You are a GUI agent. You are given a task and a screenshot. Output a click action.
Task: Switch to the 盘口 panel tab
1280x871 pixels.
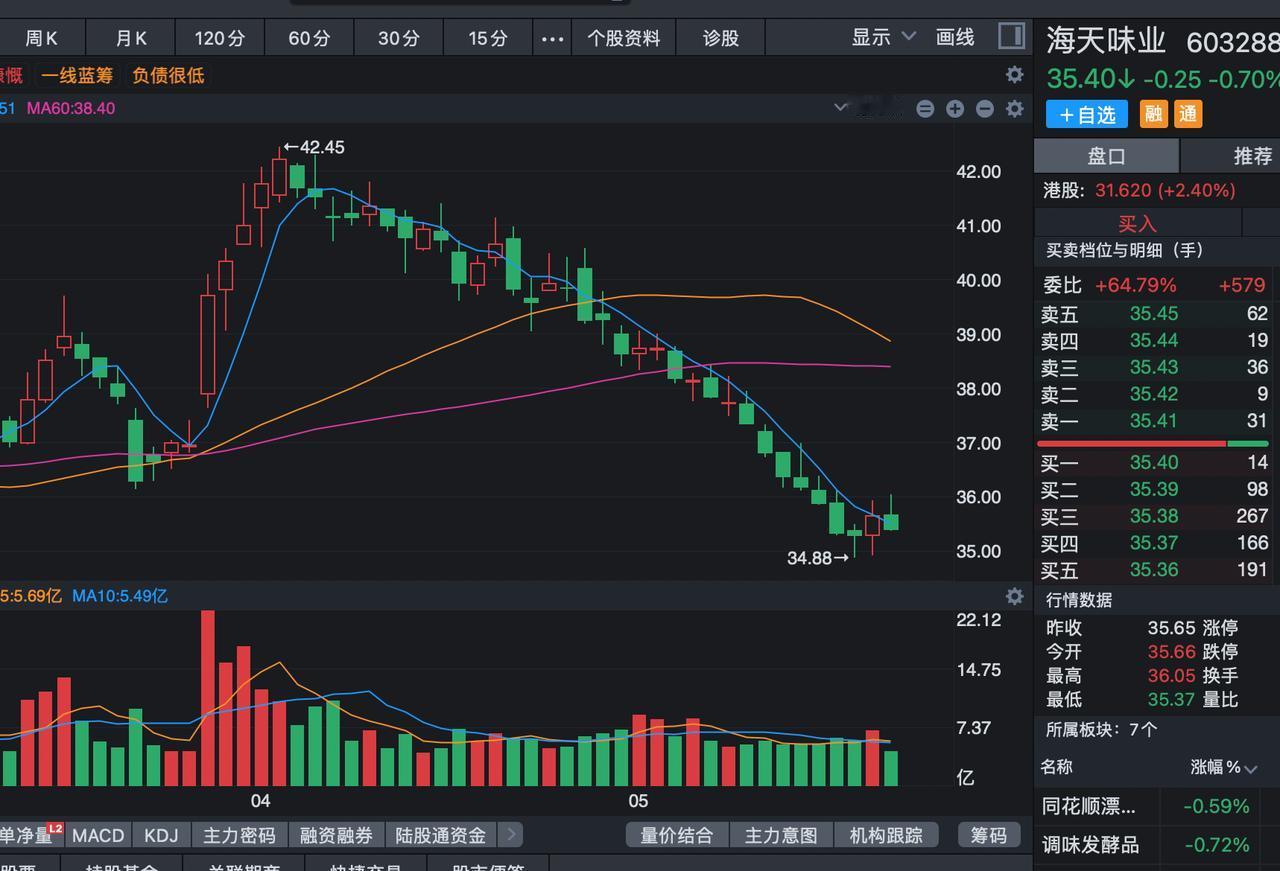point(1106,156)
